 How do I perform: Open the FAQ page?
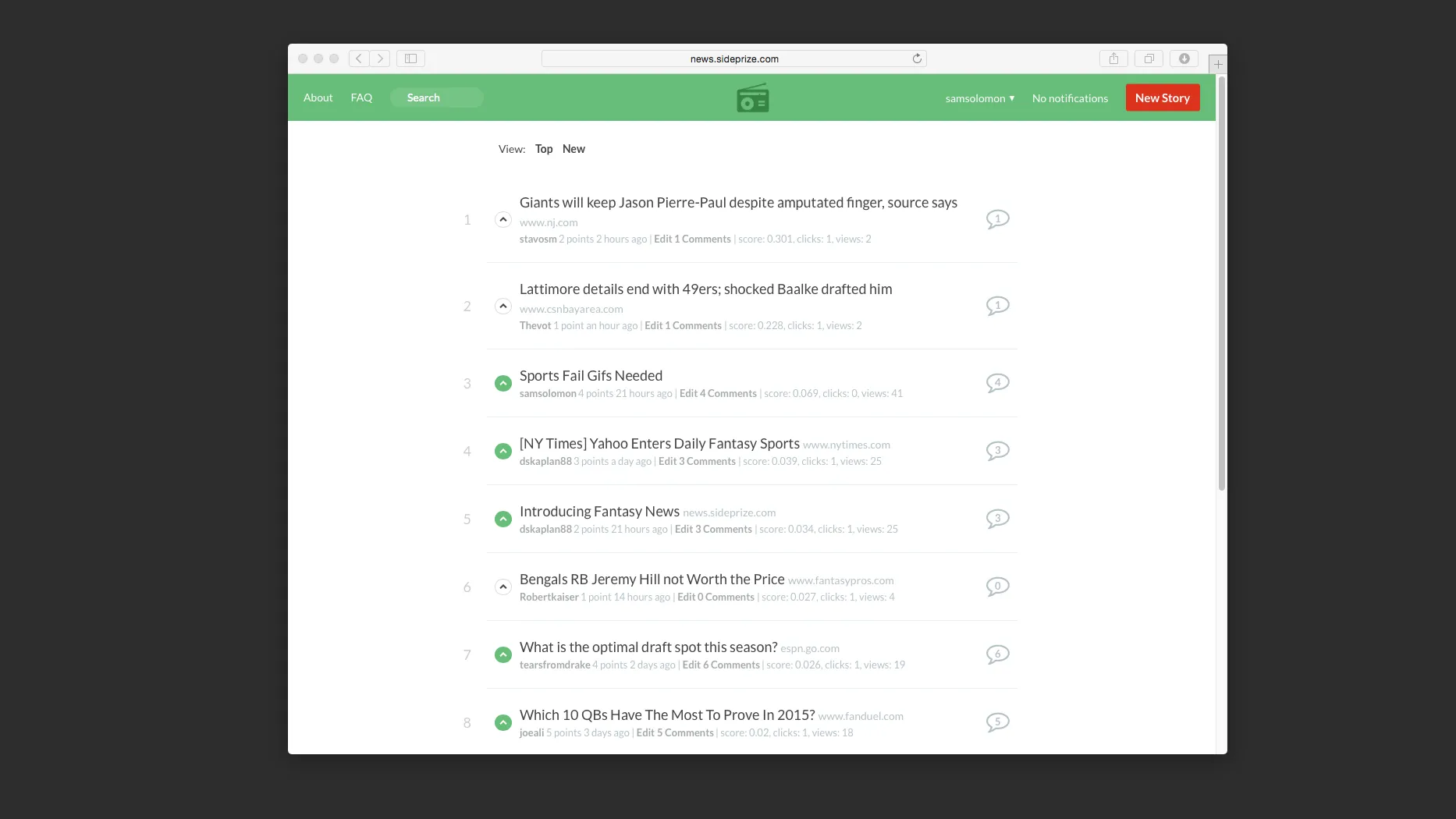pos(361,97)
